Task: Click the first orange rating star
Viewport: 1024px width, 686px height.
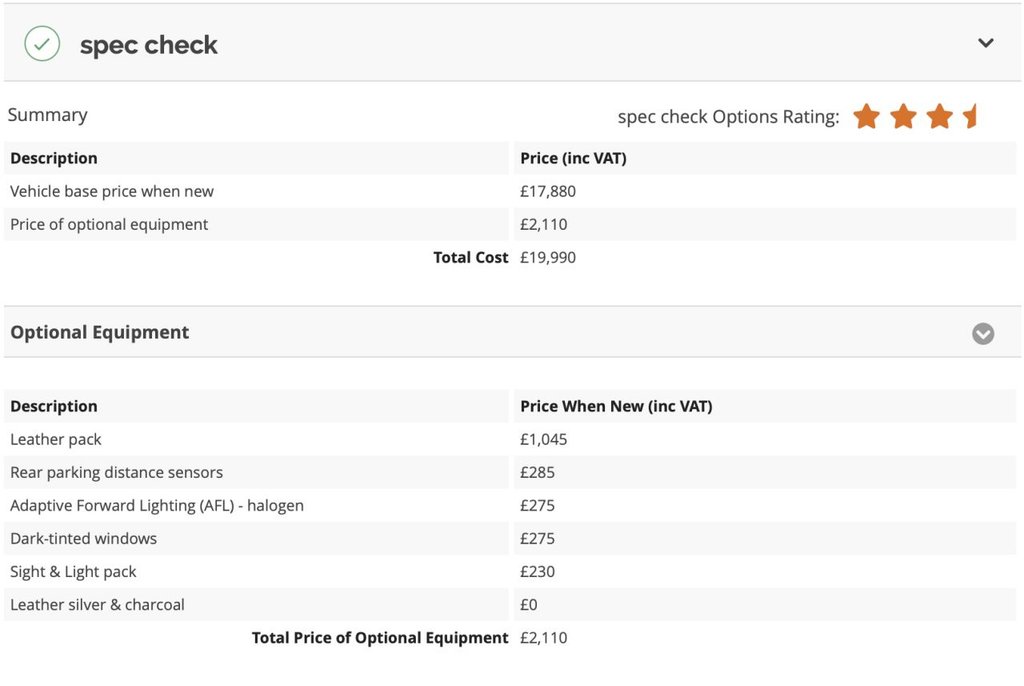Action: (x=866, y=117)
